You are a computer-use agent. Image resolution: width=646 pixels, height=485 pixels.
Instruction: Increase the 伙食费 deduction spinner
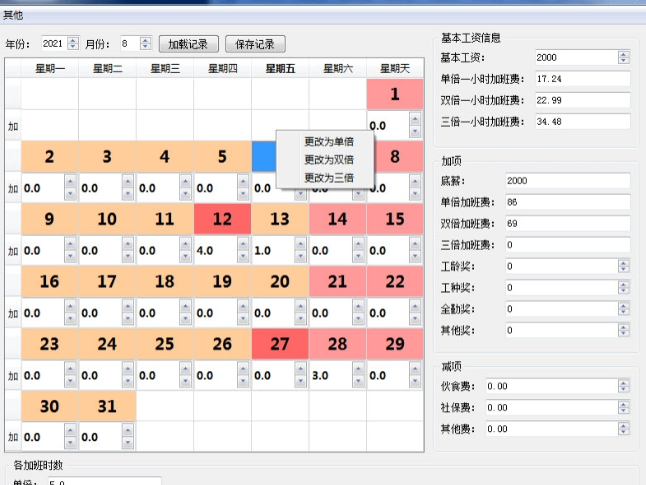tap(624, 381)
